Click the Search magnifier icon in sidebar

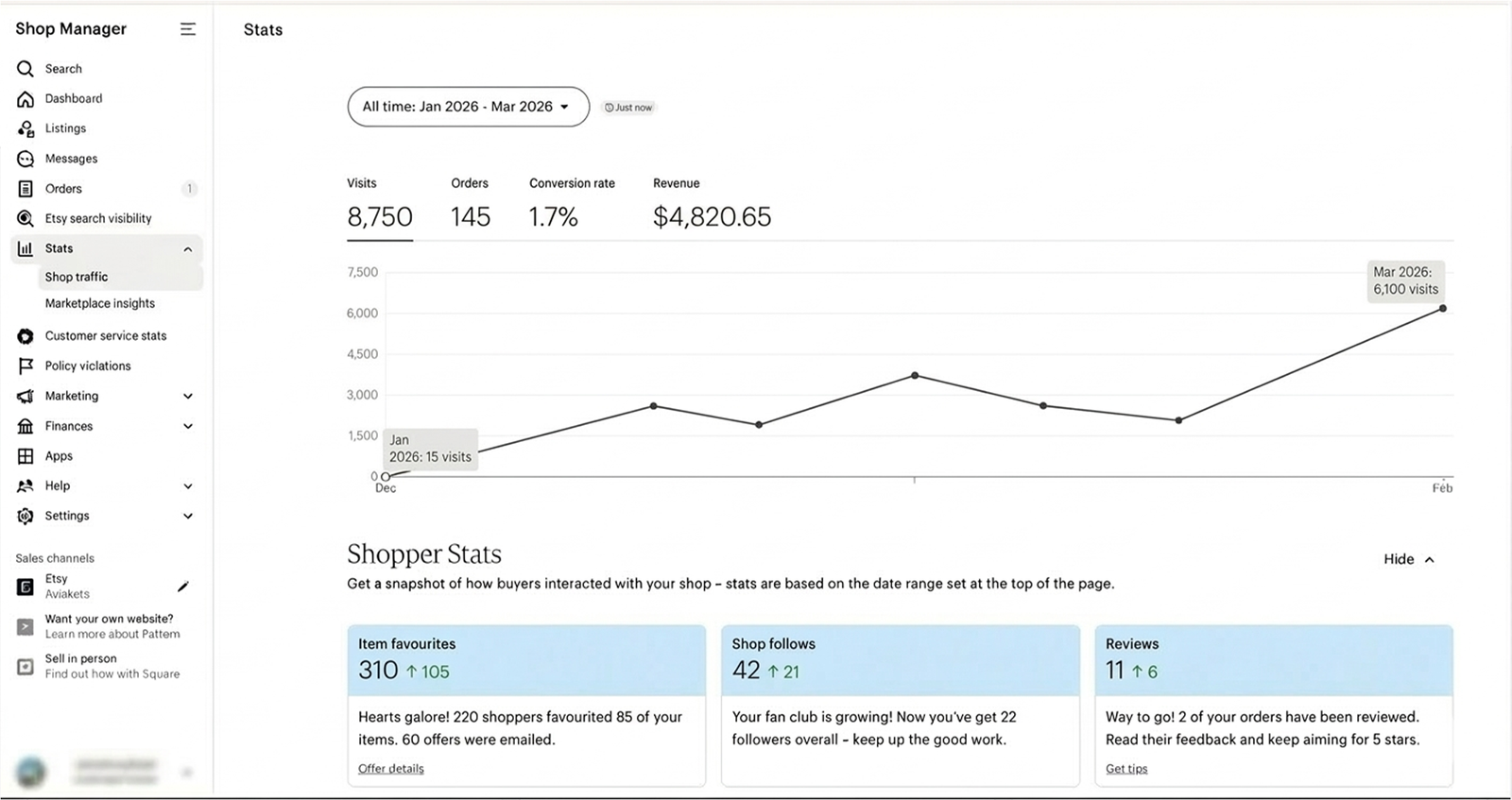coord(26,69)
